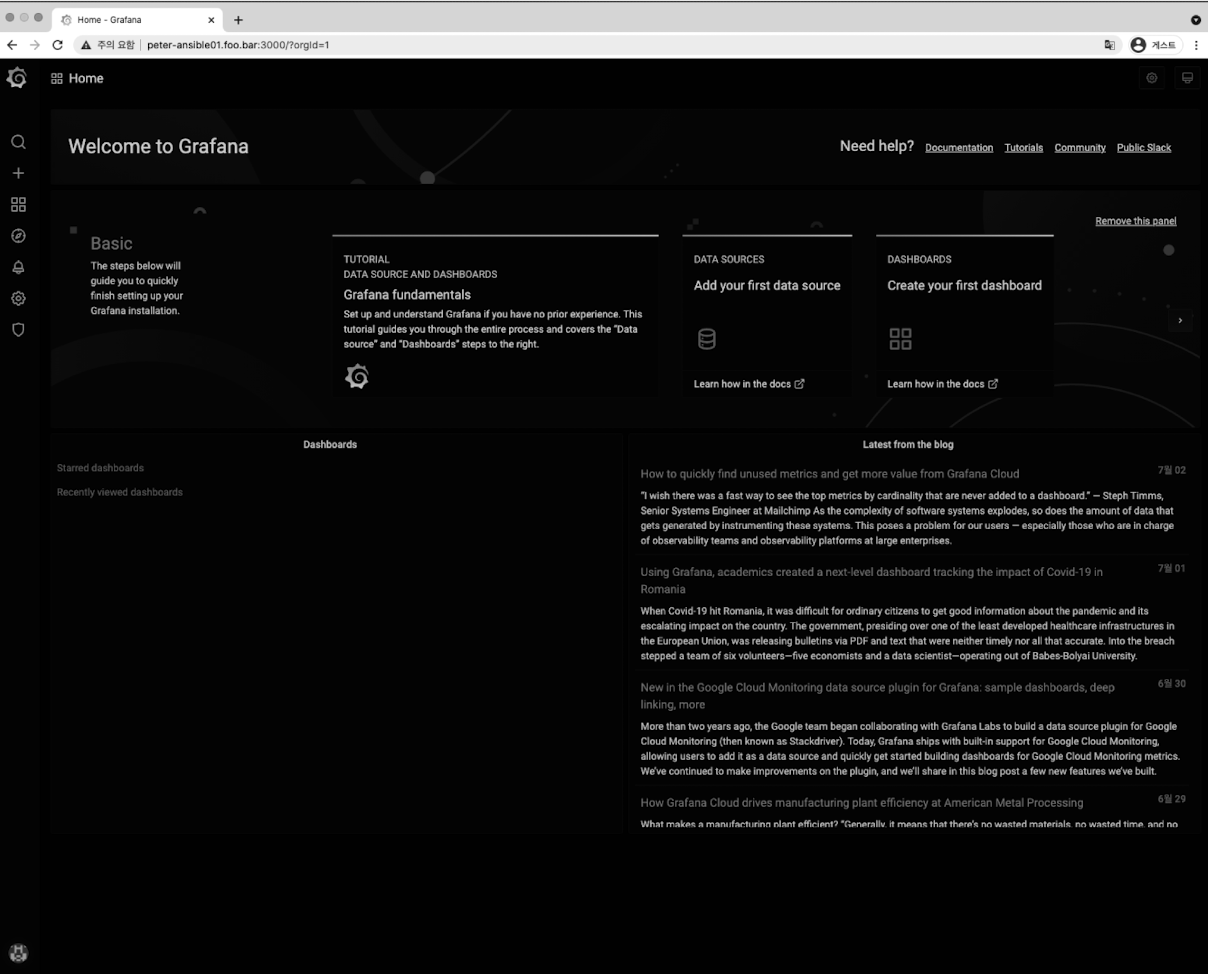Close the Home - Grafana browser tab

click(x=212, y=20)
